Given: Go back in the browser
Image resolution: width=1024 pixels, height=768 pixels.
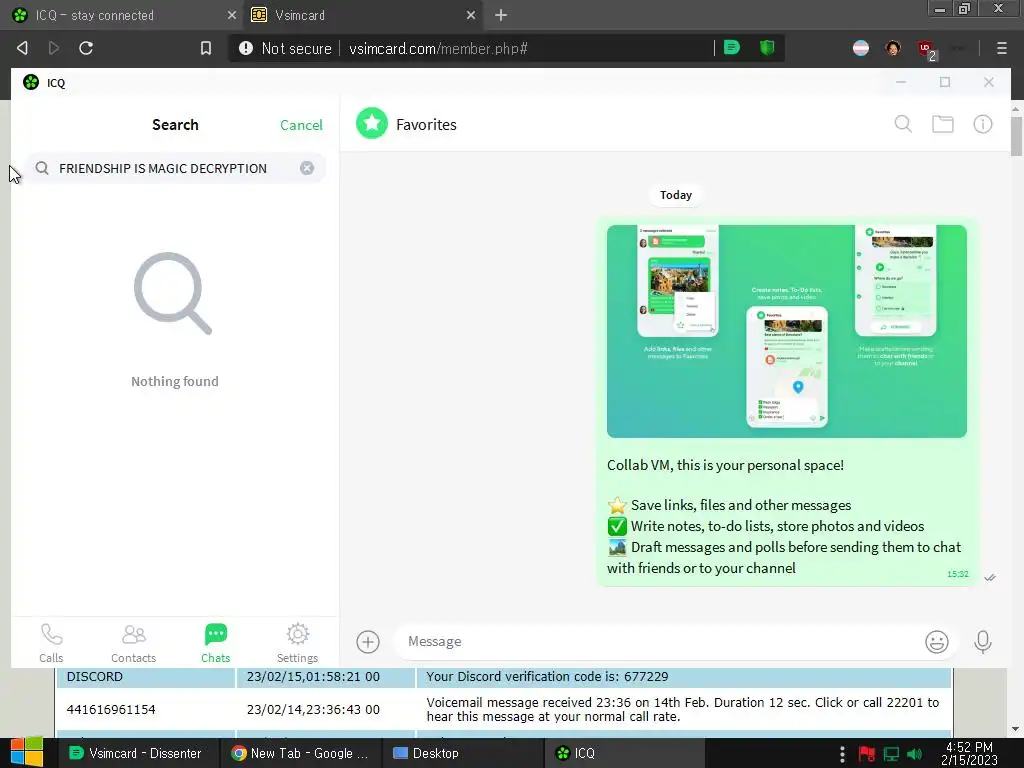Looking at the screenshot, I should click(x=22, y=48).
